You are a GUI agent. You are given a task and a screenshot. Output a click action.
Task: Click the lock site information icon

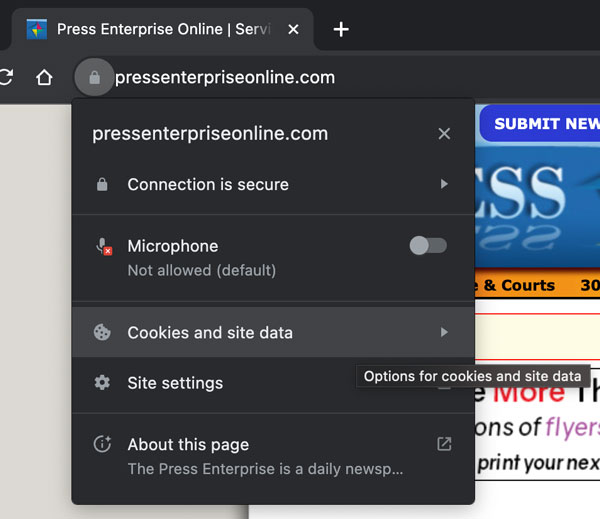[x=95, y=77]
